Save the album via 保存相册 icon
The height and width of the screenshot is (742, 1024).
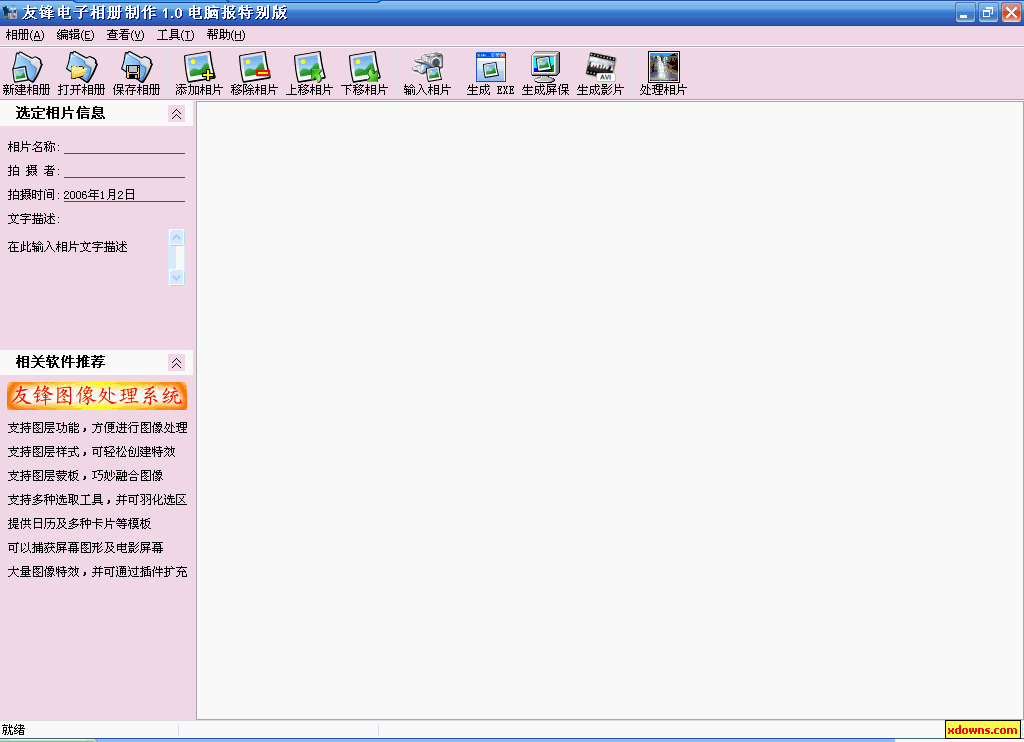(x=136, y=74)
